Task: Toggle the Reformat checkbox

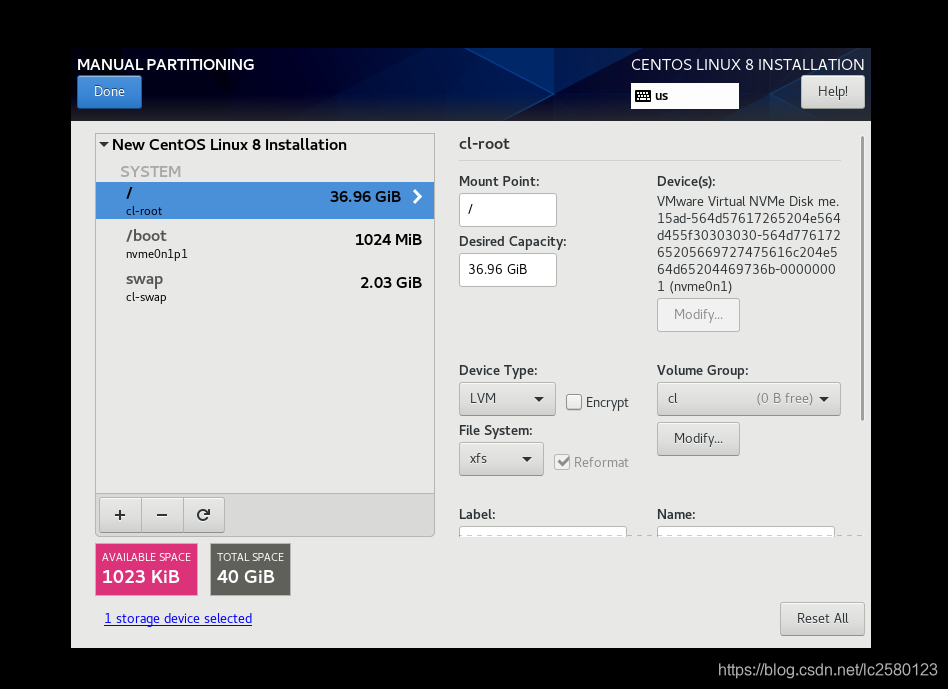Action: click(562, 462)
